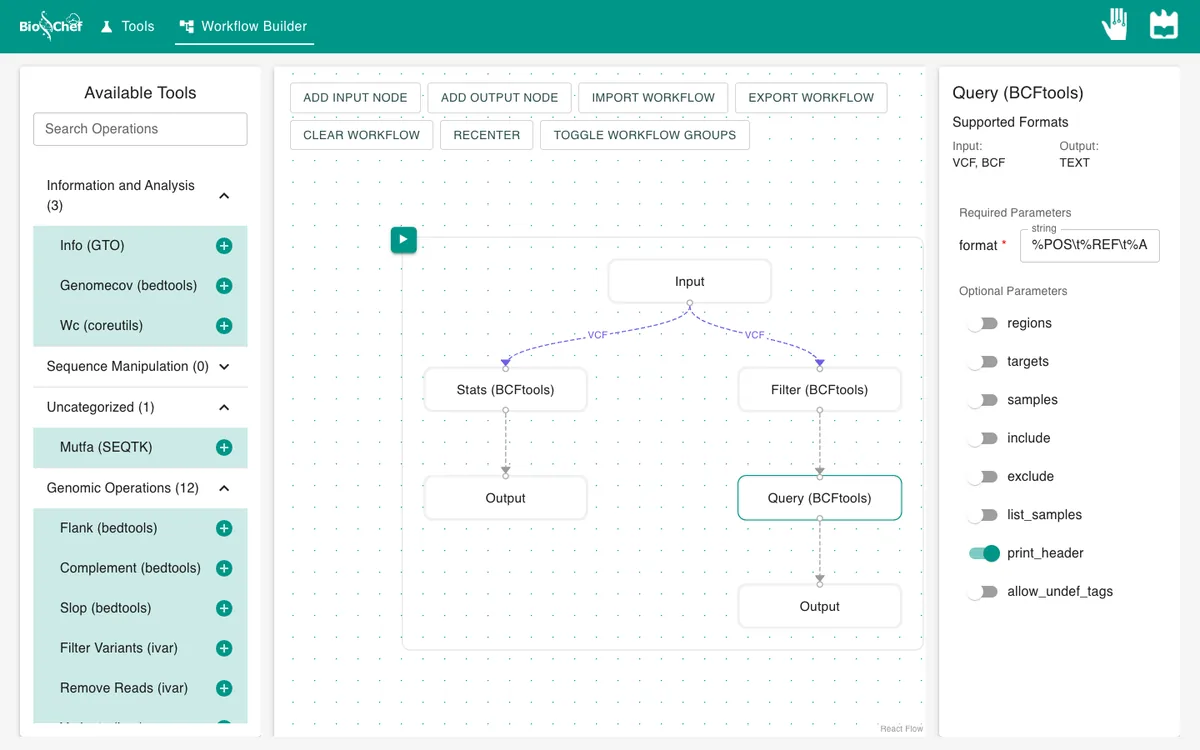The image size is (1200, 750).
Task: Add Flank (bedtools) via plus icon
Action: click(x=224, y=528)
